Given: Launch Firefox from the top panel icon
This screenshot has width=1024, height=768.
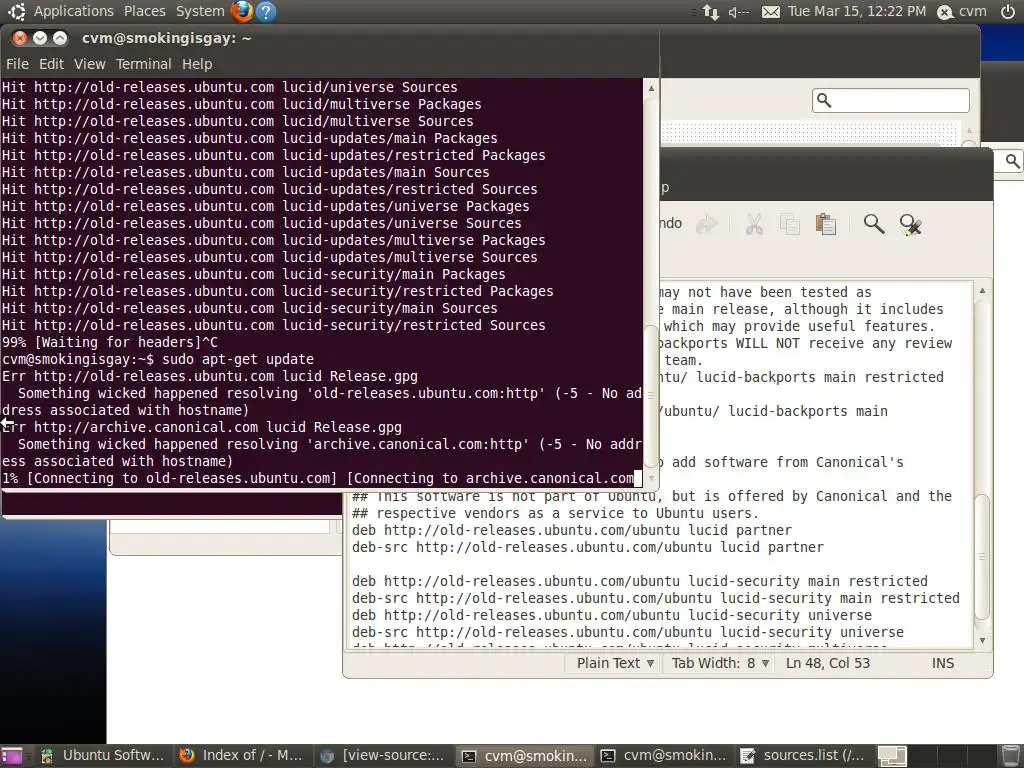Looking at the screenshot, I should coord(242,11).
